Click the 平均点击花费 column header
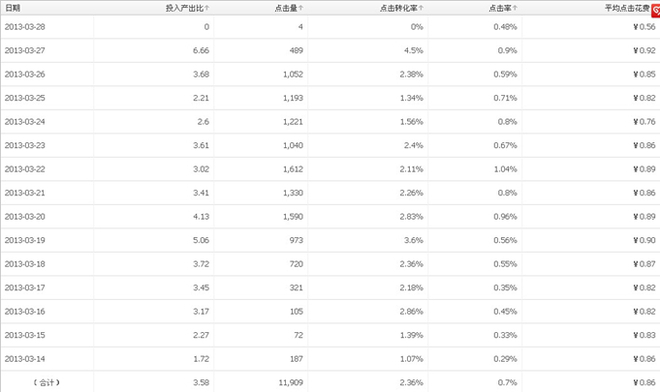The image size is (660, 392). tap(627, 8)
